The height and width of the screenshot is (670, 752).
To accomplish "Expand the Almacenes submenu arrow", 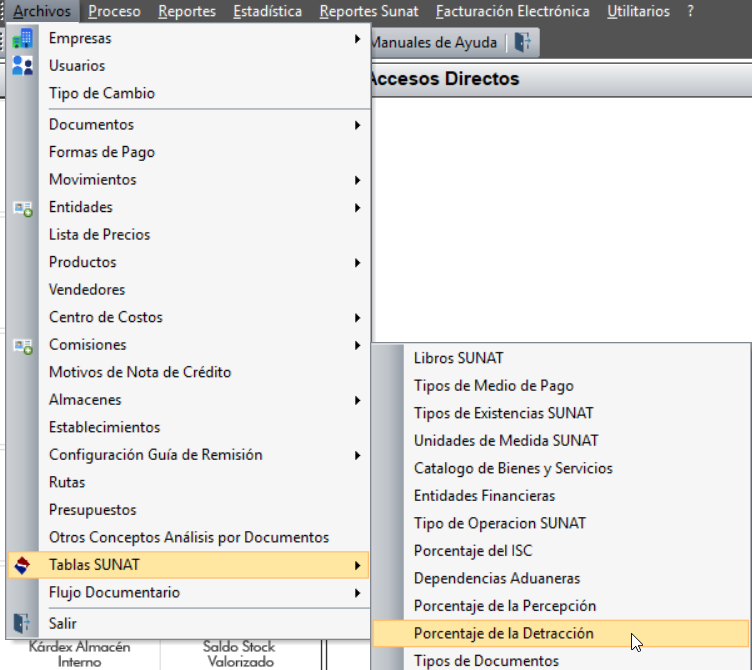I will click(x=357, y=400).
